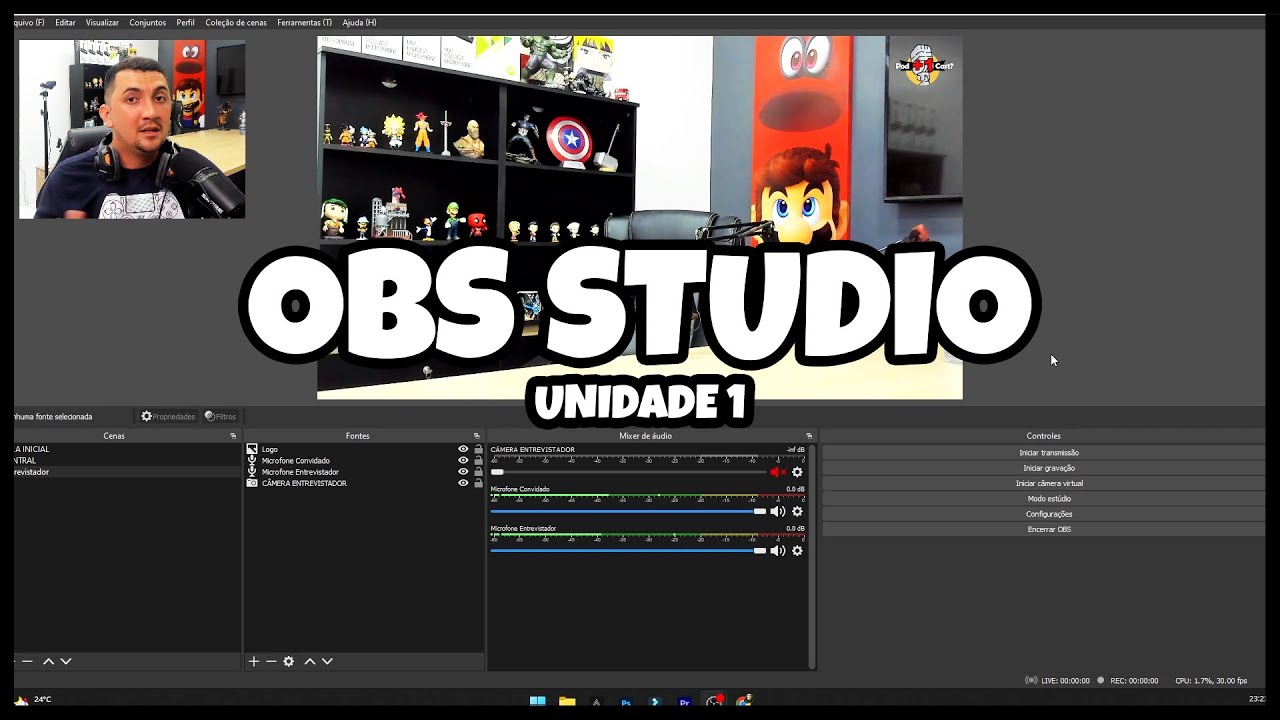Image resolution: width=1280 pixels, height=720 pixels.
Task: Select the CÂMERA ENTREVISTADOR source row
Action: tap(364, 483)
